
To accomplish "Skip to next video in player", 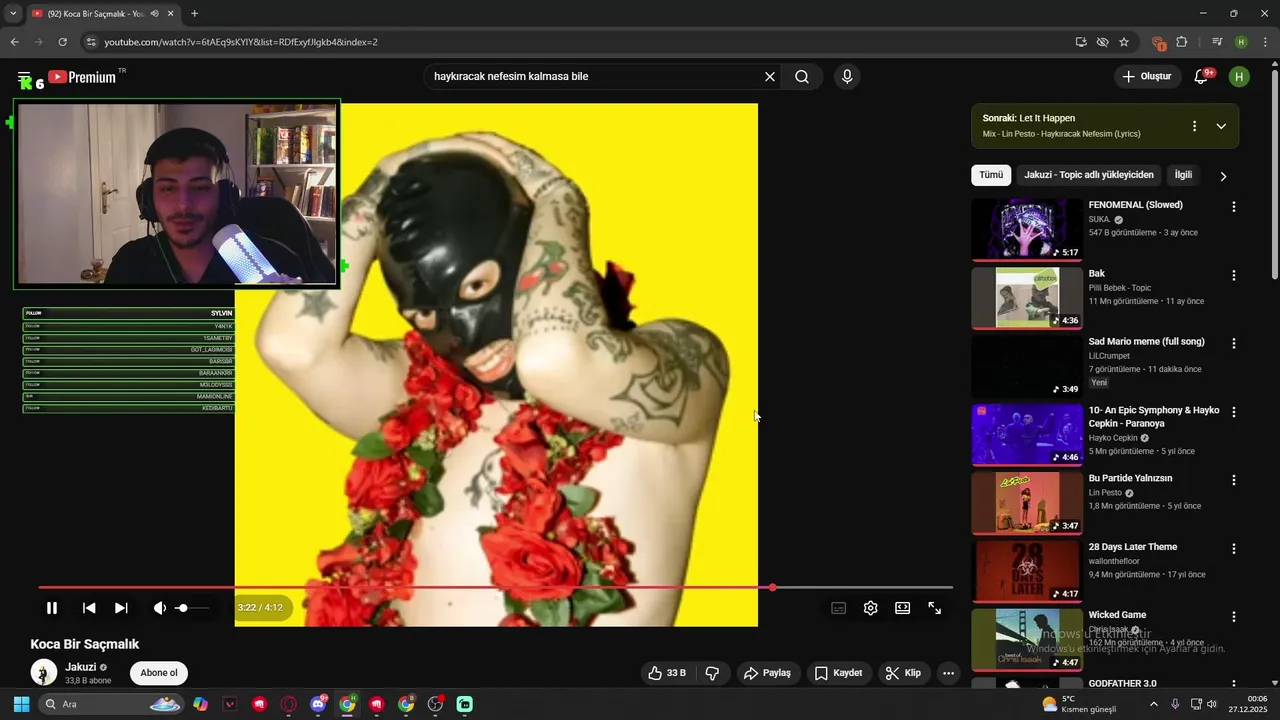I will click(121, 608).
